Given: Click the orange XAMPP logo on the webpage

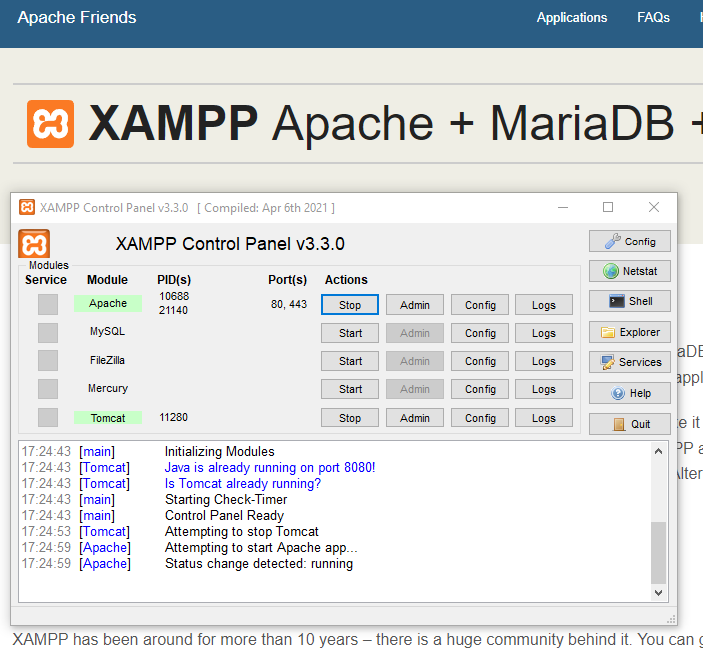Looking at the screenshot, I should [x=50, y=124].
